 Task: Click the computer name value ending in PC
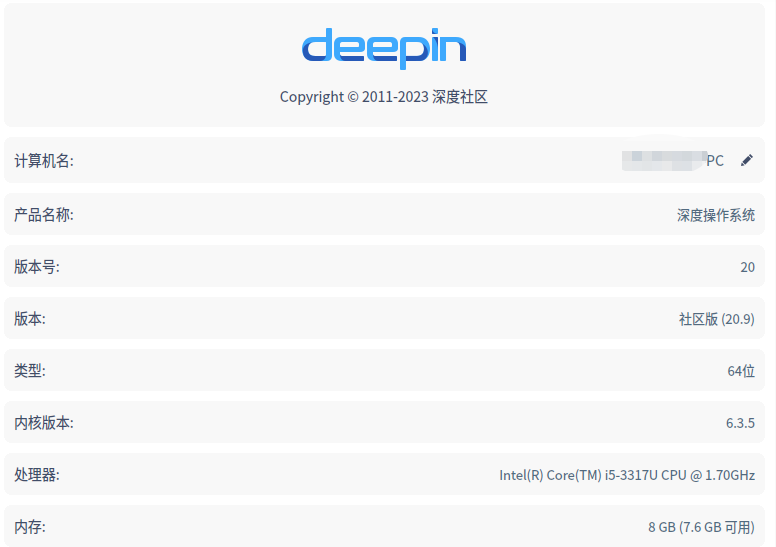tap(673, 160)
